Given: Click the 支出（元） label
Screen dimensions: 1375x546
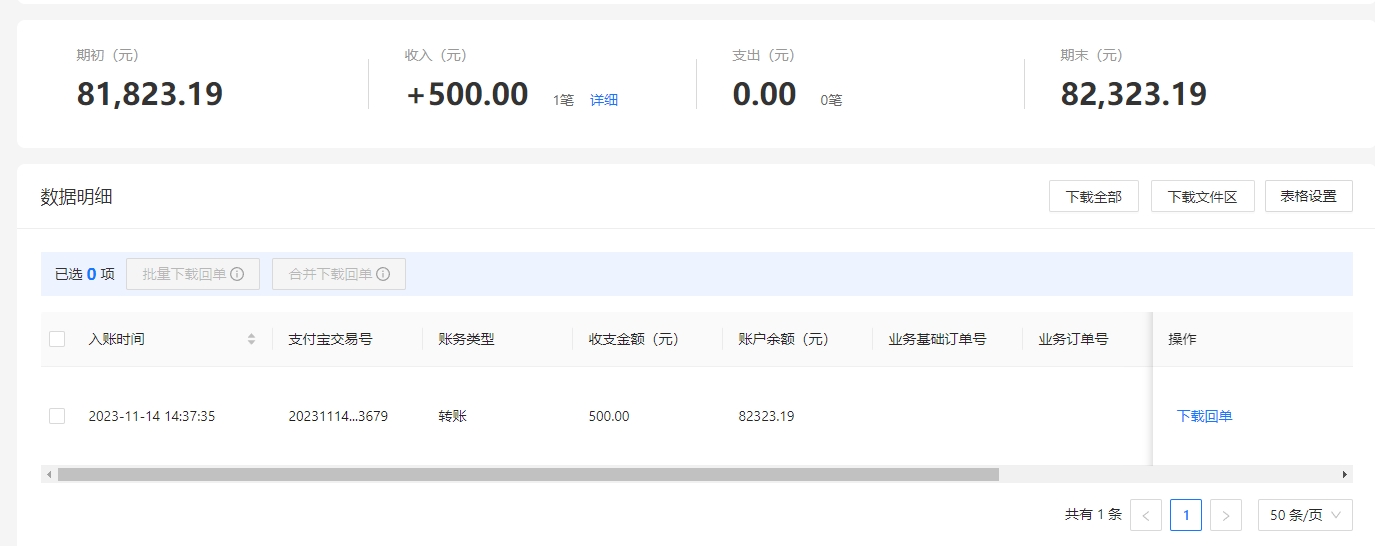Looking at the screenshot, I should (x=763, y=56).
